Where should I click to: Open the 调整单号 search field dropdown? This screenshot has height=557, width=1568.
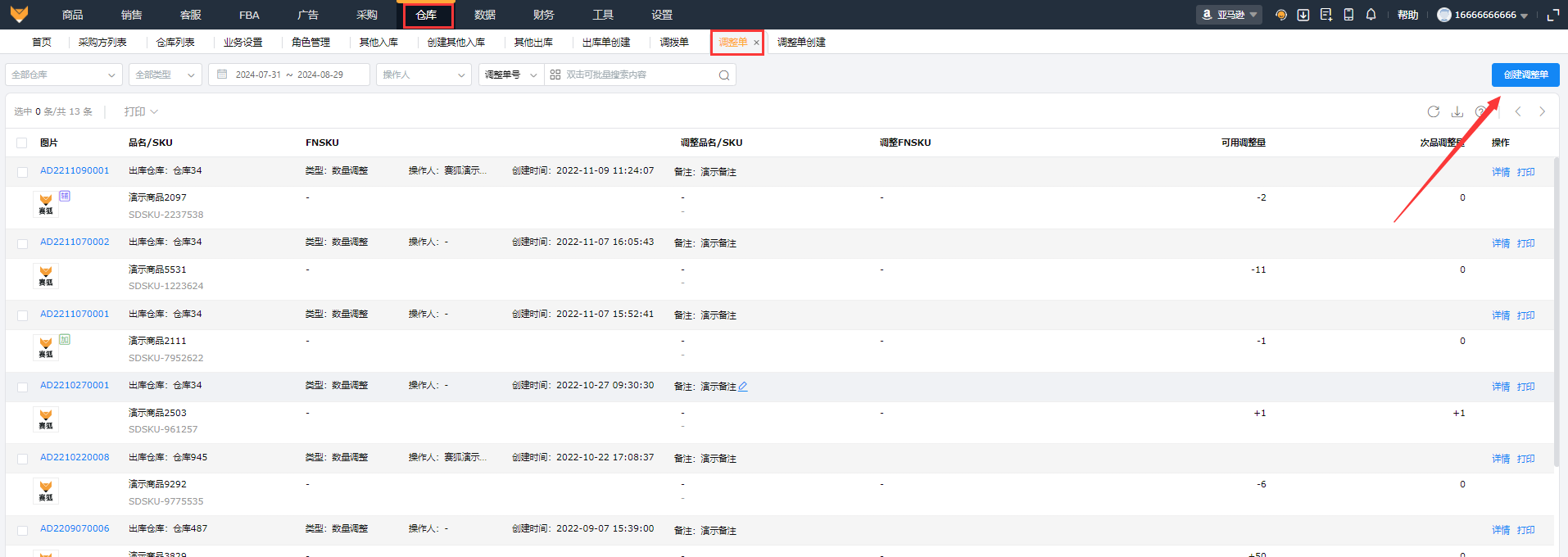point(511,75)
